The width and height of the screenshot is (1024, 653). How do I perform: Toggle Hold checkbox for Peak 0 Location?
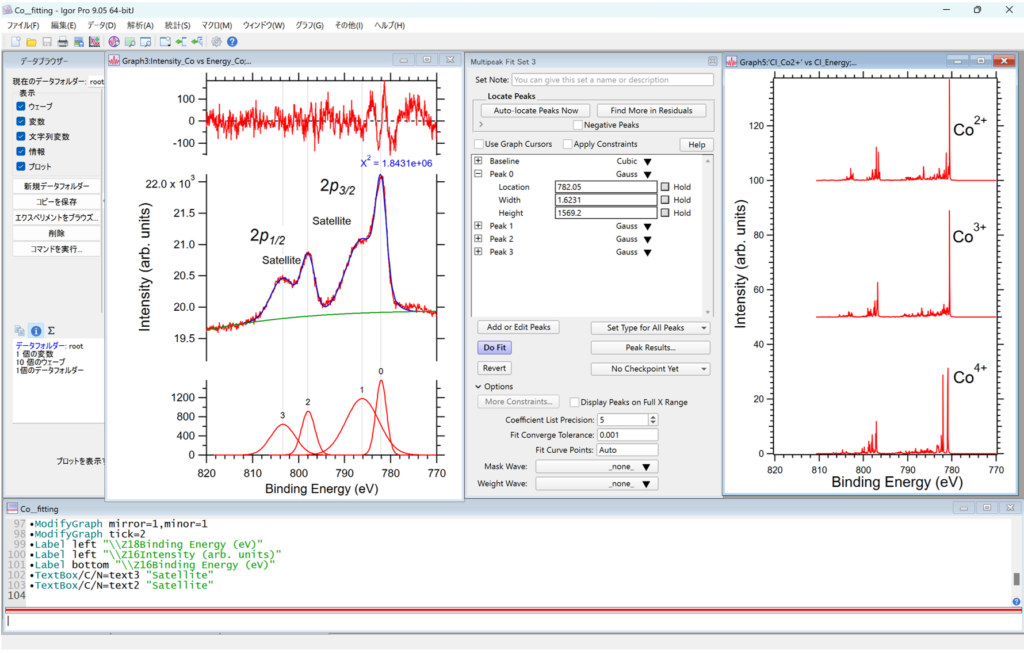(665, 187)
